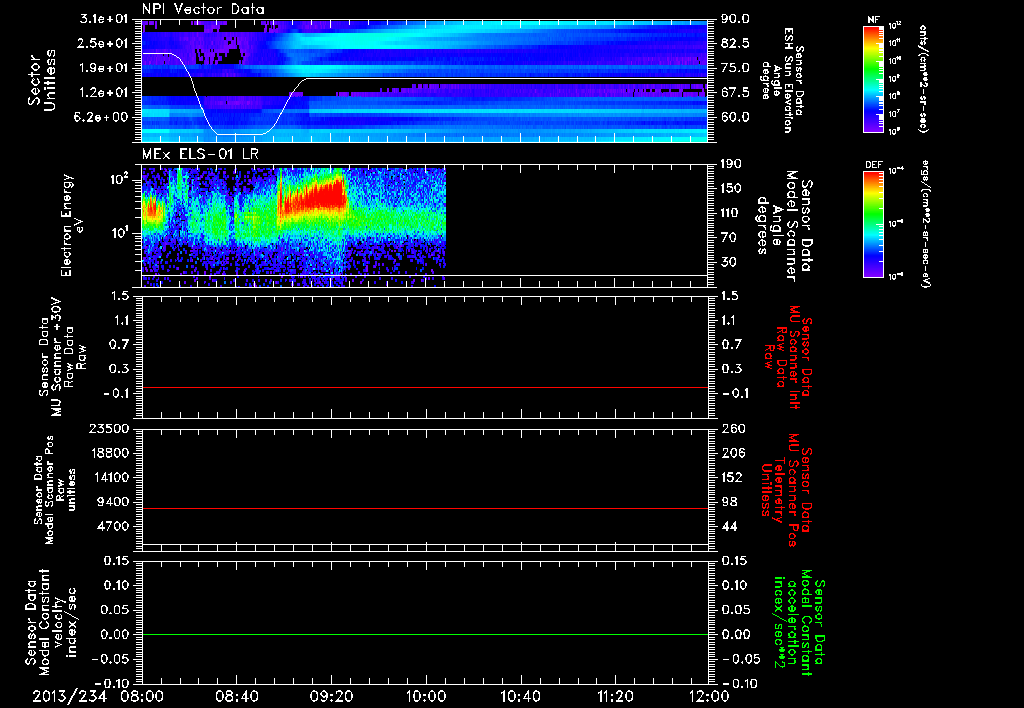
Task: Click the NF color scale bar
Action: pos(873,79)
